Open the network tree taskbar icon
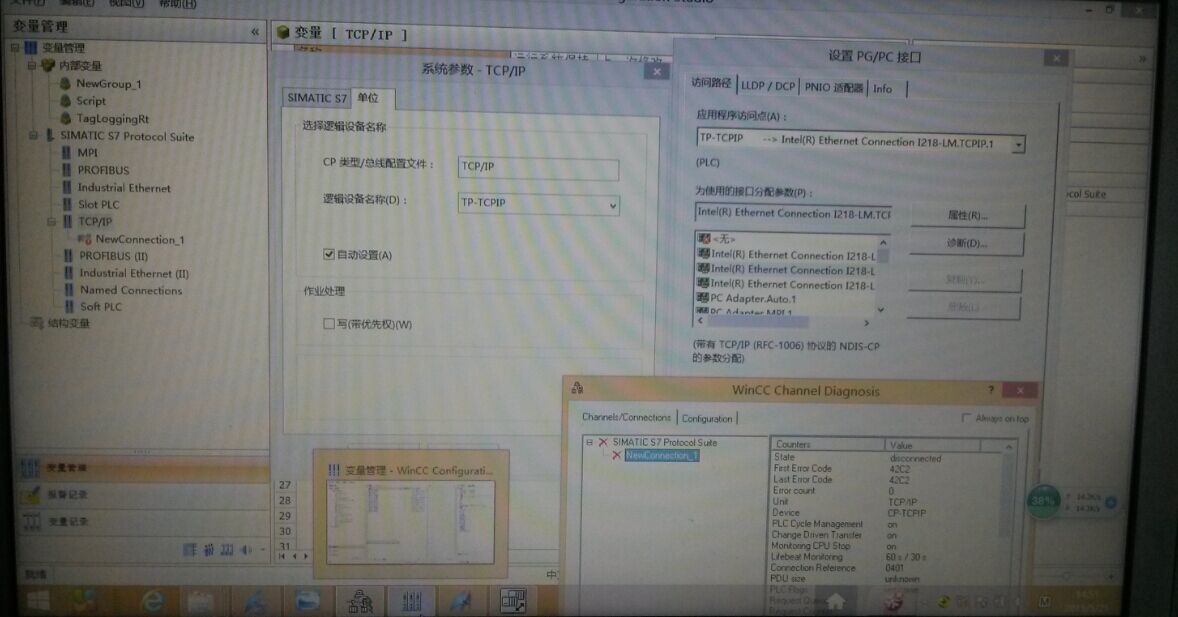This screenshot has height=617, width=1178. tap(360, 601)
